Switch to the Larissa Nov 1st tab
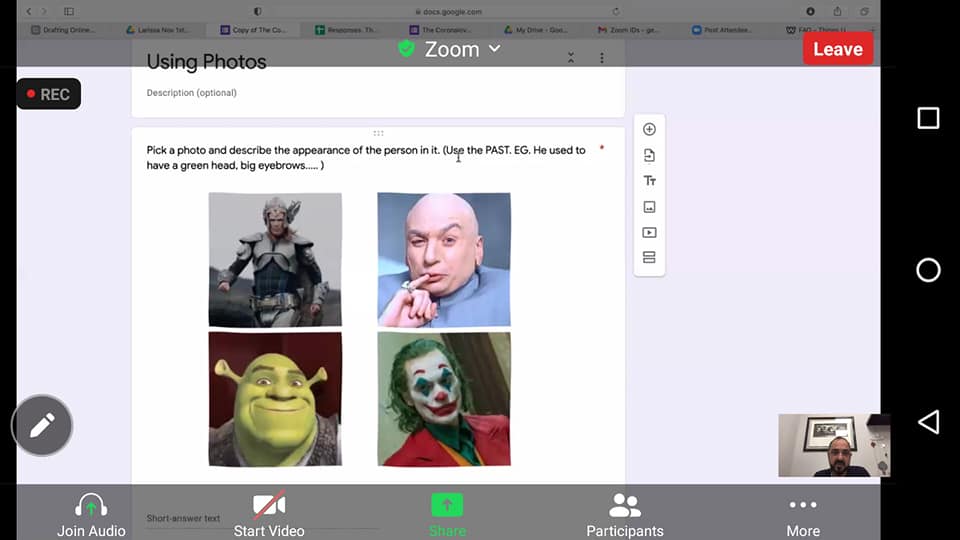 pos(158,30)
